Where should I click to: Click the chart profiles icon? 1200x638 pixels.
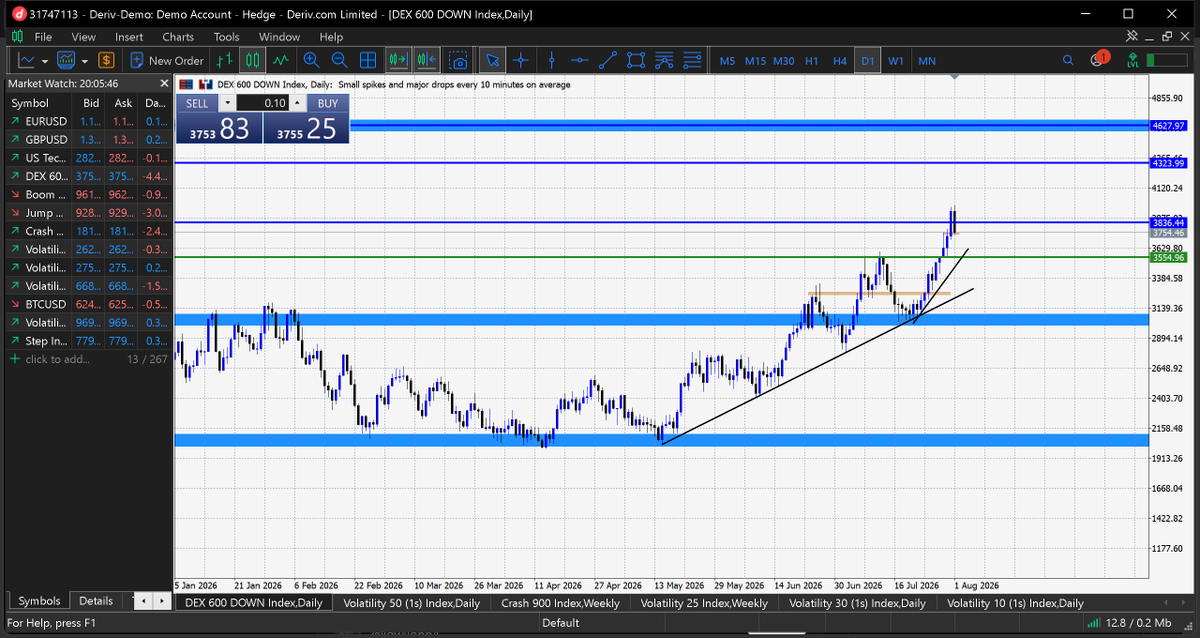[x=67, y=60]
